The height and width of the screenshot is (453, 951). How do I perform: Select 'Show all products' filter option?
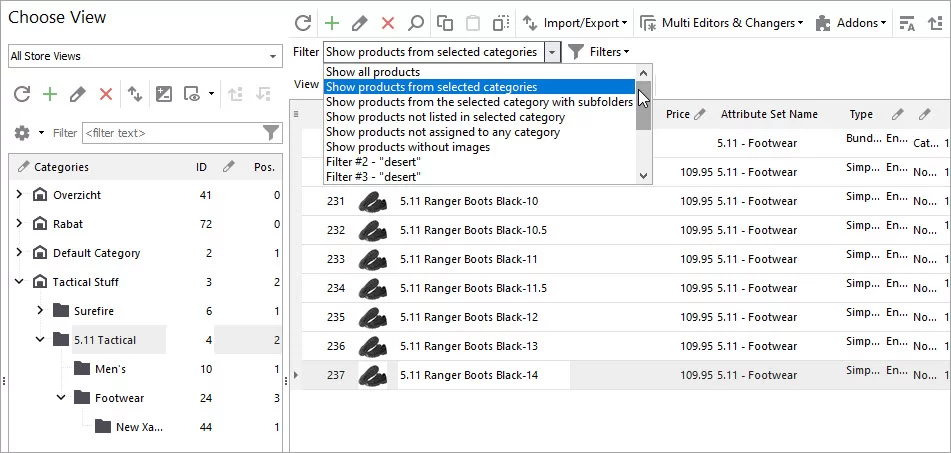pyautogui.click(x=373, y=72)
